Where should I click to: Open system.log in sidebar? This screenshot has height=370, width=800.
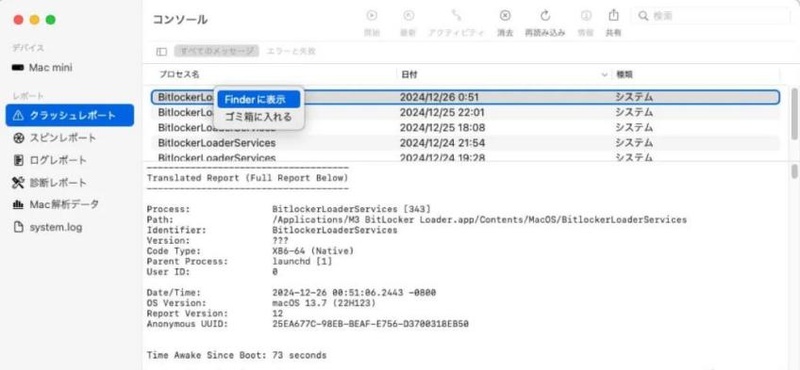[70, 227]
